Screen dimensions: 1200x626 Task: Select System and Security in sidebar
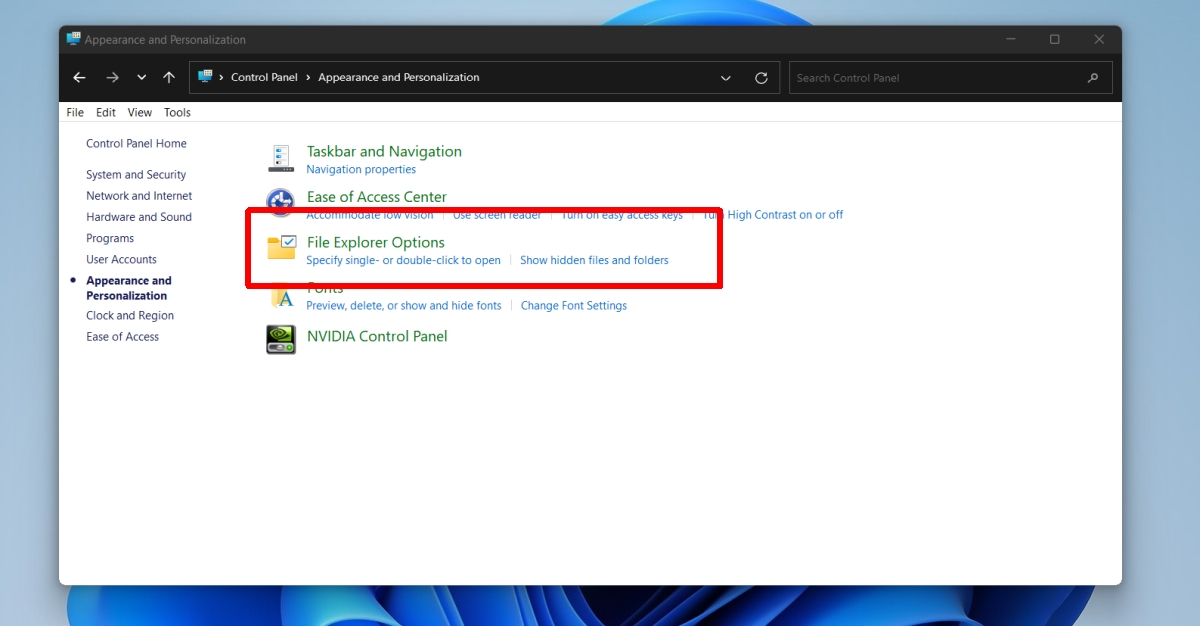pos(136,175)
